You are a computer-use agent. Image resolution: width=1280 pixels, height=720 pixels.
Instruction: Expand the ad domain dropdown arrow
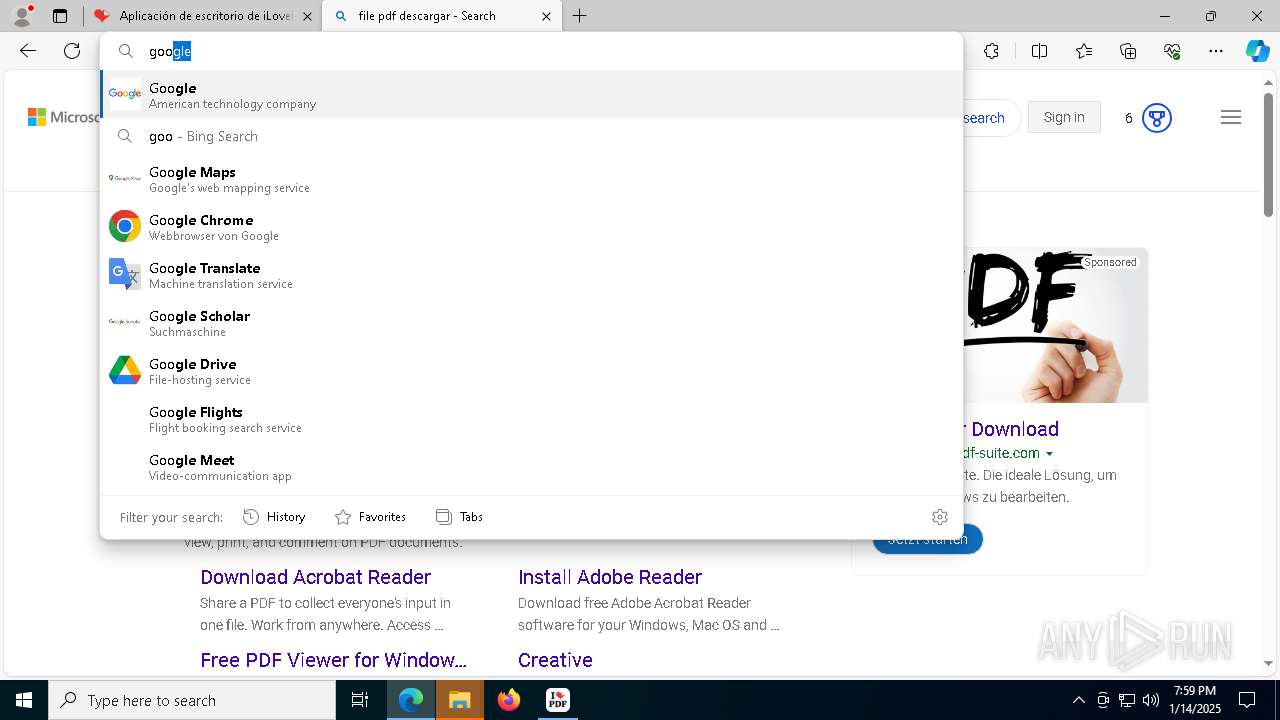point(1049,454)
